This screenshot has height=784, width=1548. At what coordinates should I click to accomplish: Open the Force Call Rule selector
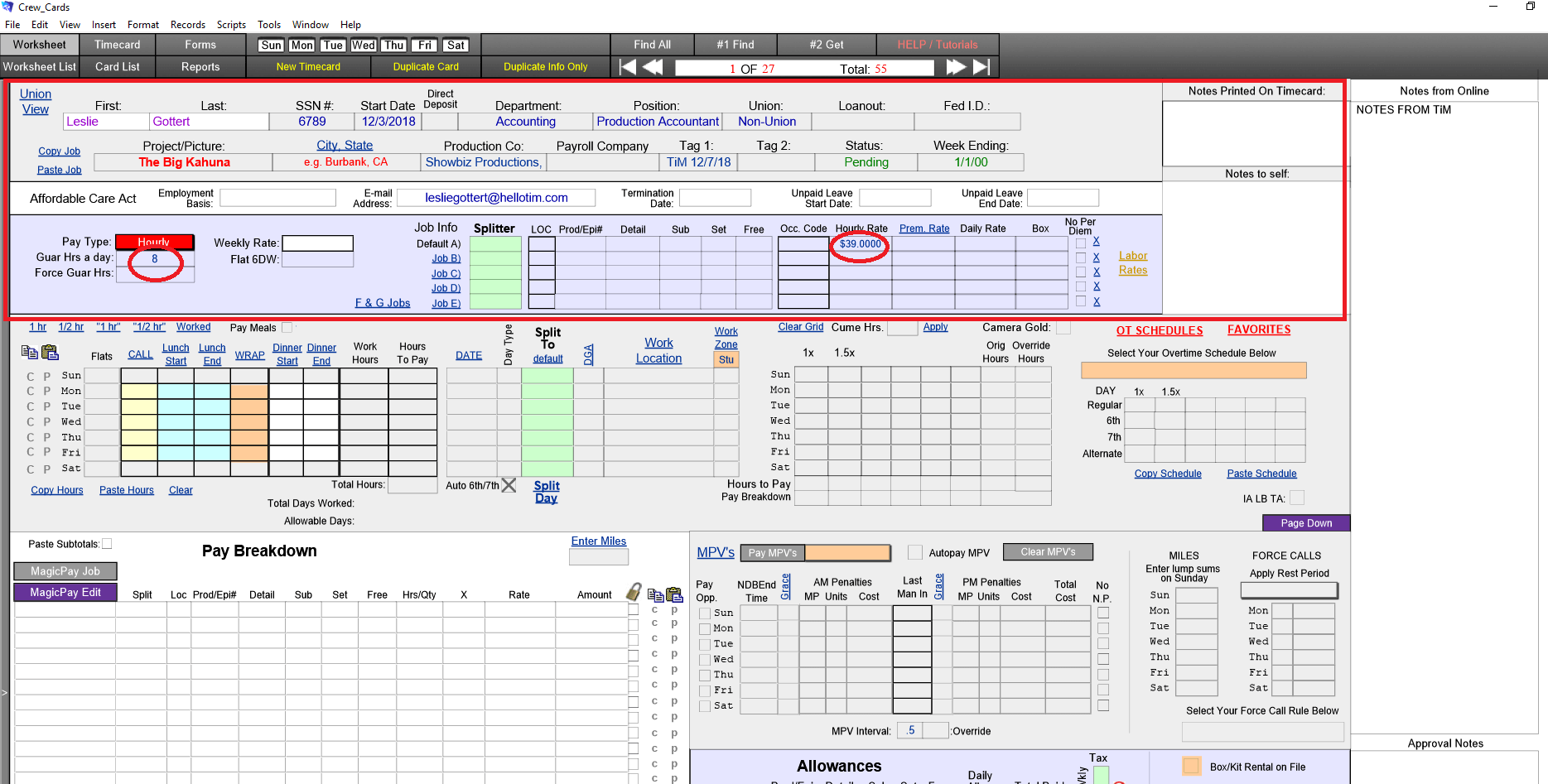[x=1262, y=731]
